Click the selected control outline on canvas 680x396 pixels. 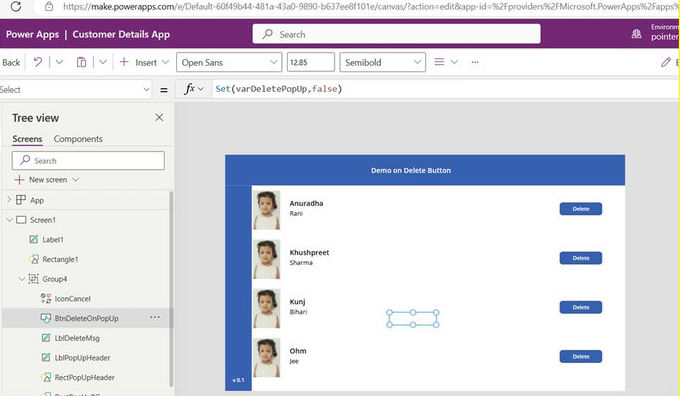click(x=413, y=318)
